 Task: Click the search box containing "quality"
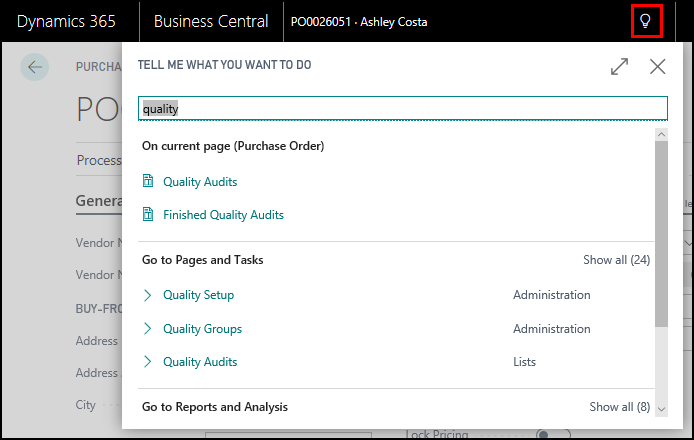pos(402,109)
